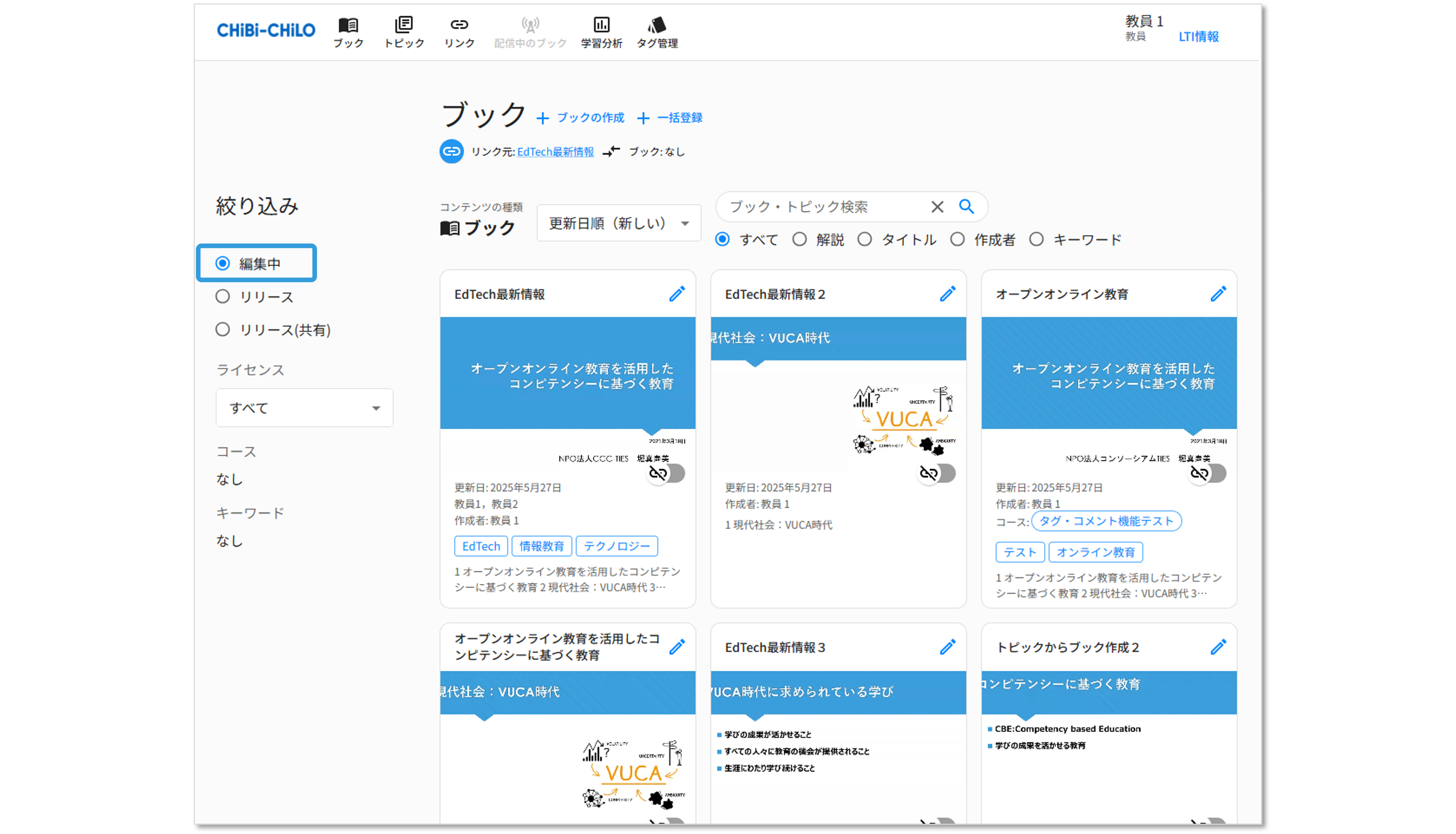Screen dimensions: 1456x834
Task: Choose the リリース(共有) filter option
Action: coord(223,329)
